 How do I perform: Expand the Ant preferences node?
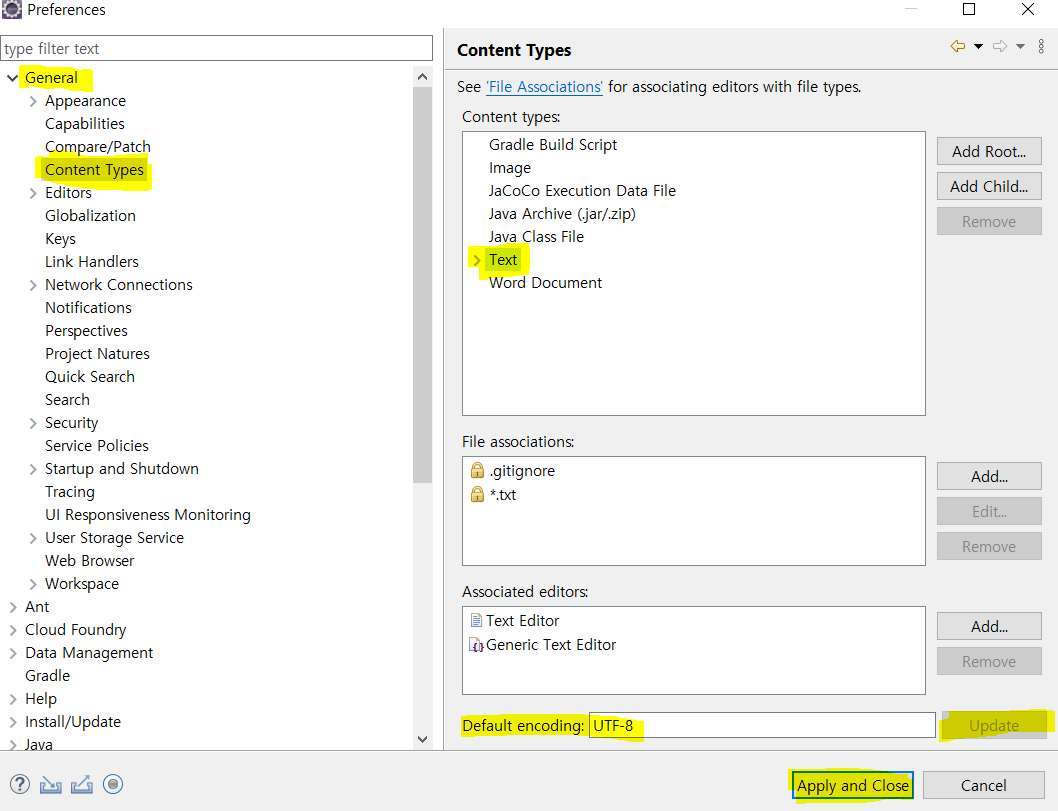(x=13, y=607)
